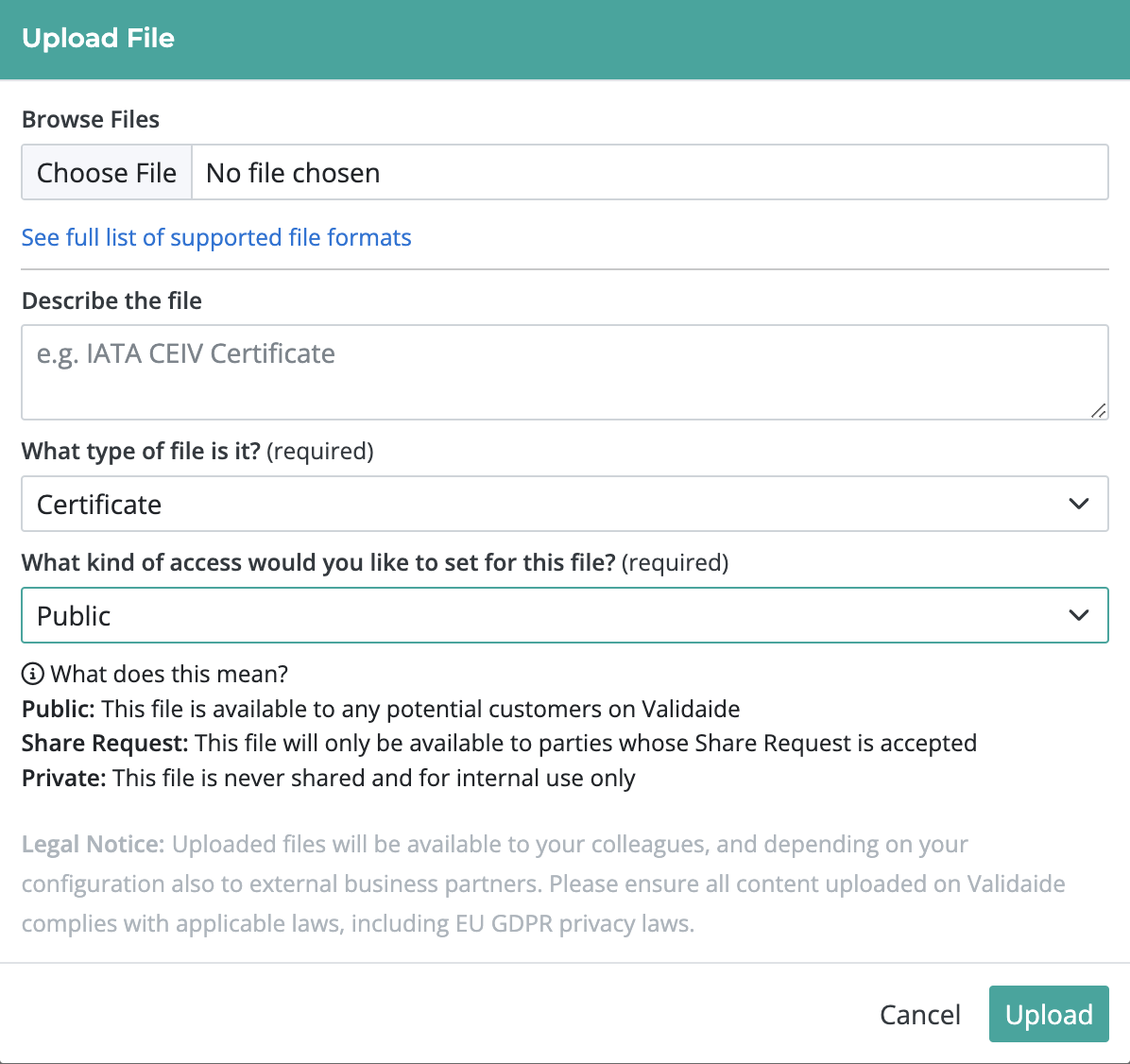This screenshot has height=1064, width=1130.
Task: Click the Legal Notice paragraph
Action: pos(543,884)
